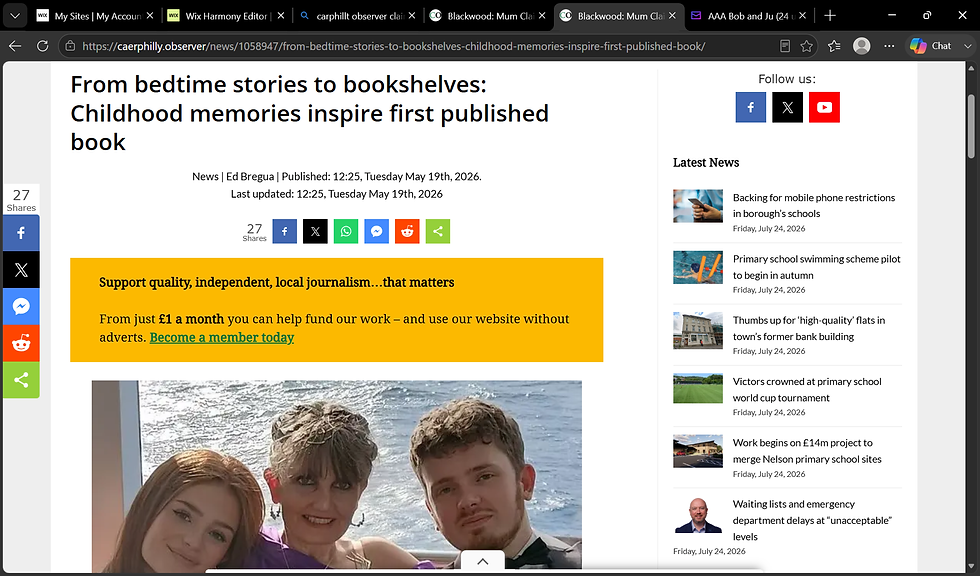Screen dimensions: 980x576
Task: Share article on Facebook in left sidebar
Action: coord(21,233)
